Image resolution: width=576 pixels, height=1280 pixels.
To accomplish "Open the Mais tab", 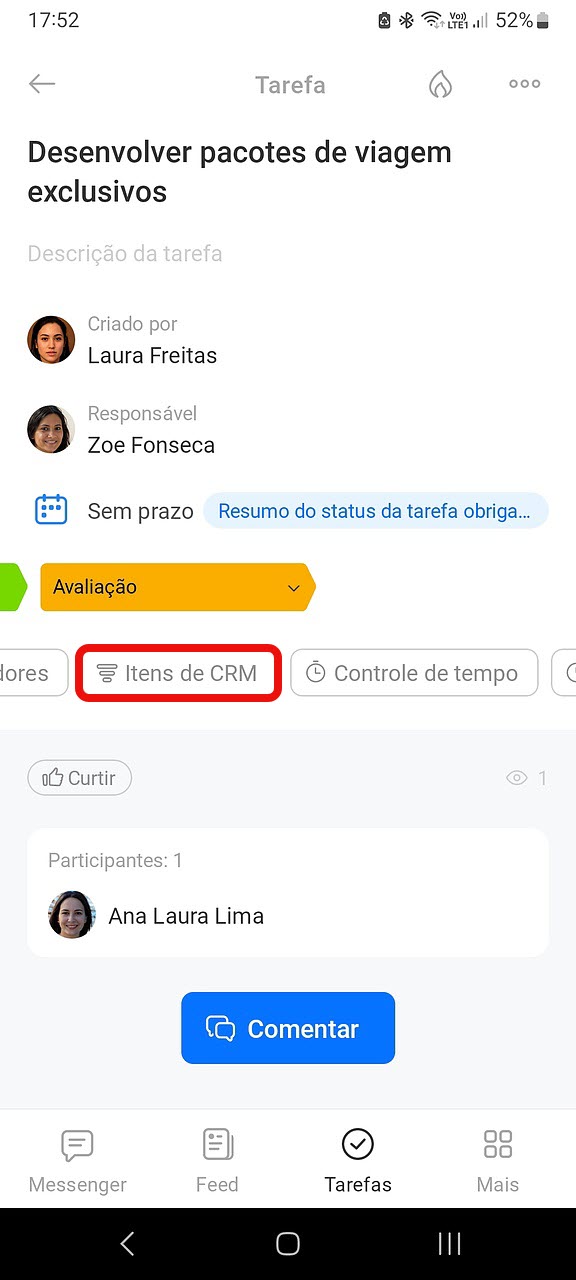I will pyautogui.click(x=497, y=1160).
